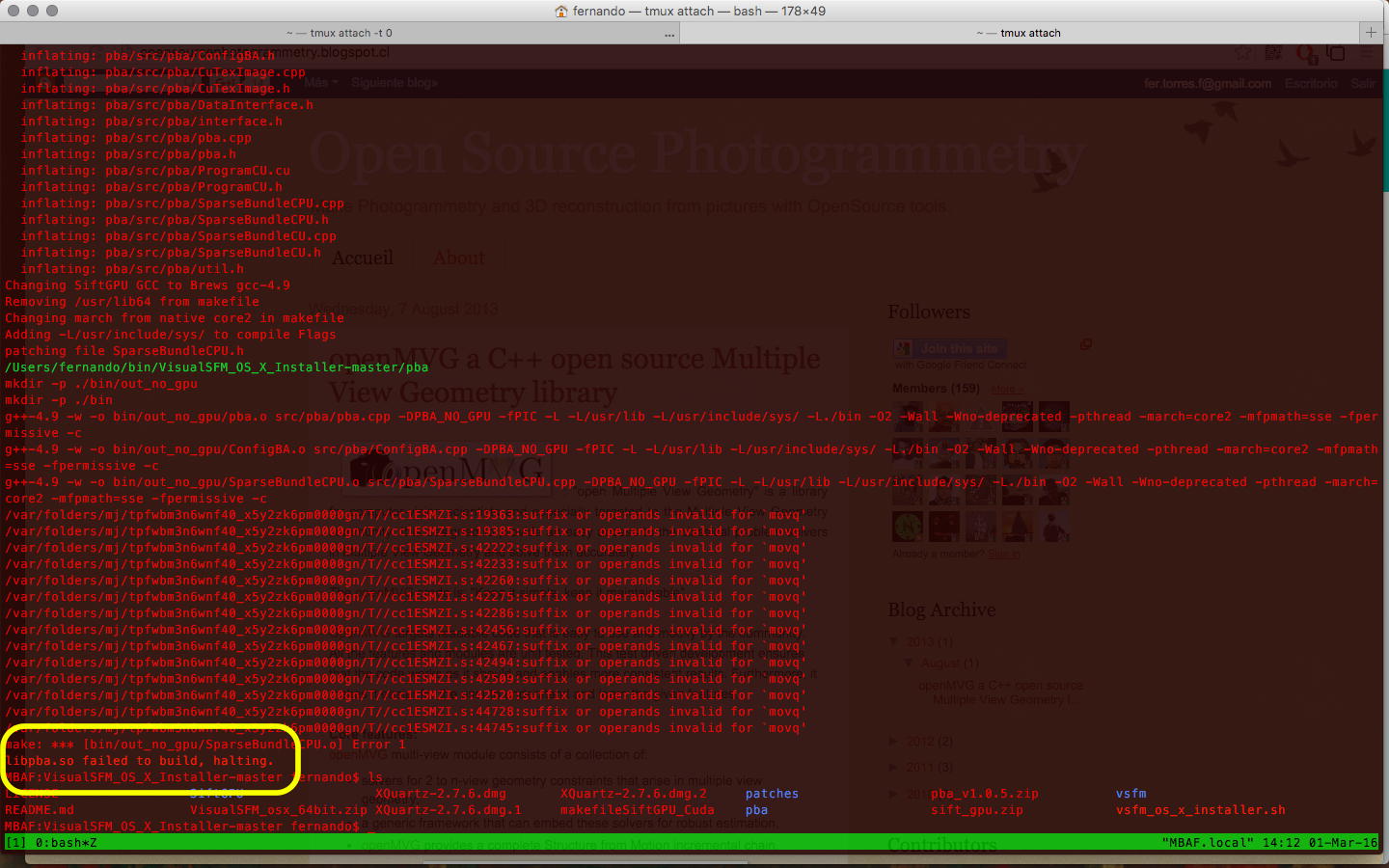
Task: Click tmux window entry '0:bash*Z' in status bar
Action: click(x=66, y=843)
